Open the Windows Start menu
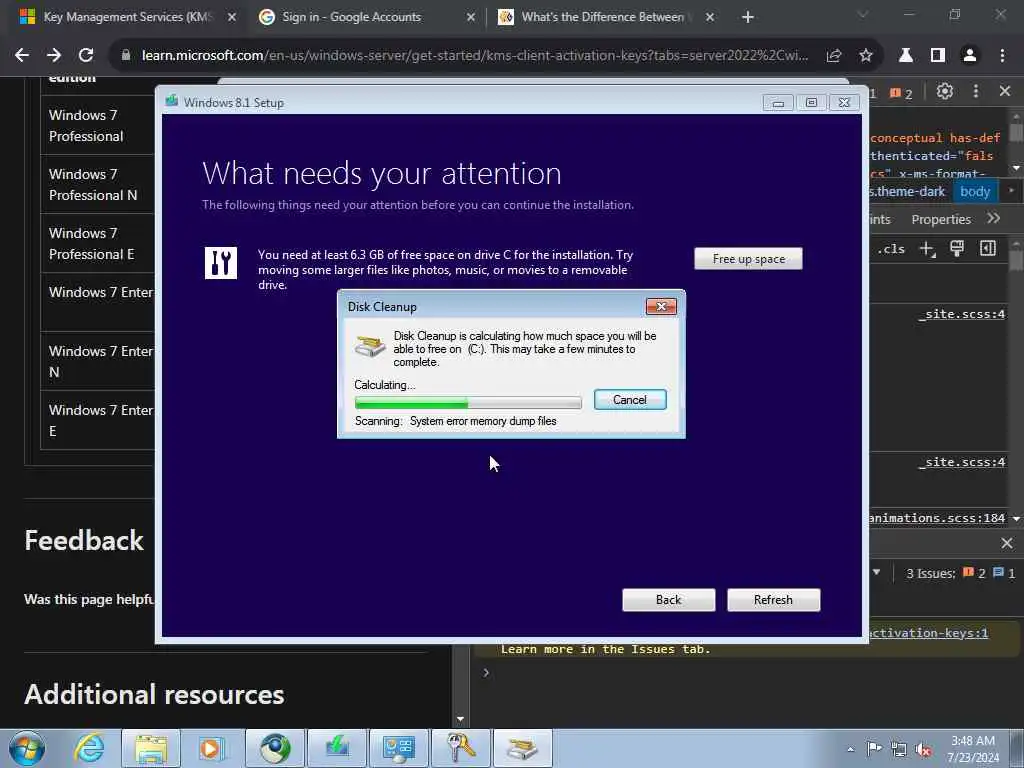This screenshot has width=1024, height=768. coord(27,748)
